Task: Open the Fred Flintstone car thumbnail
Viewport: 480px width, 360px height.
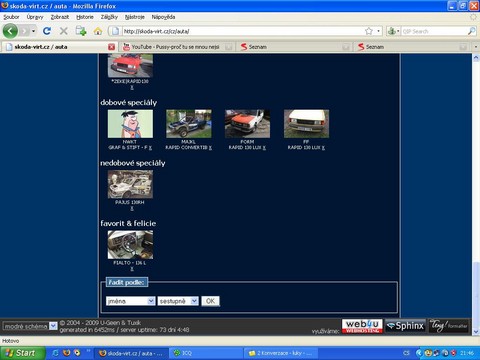Action: click(130, 124)
